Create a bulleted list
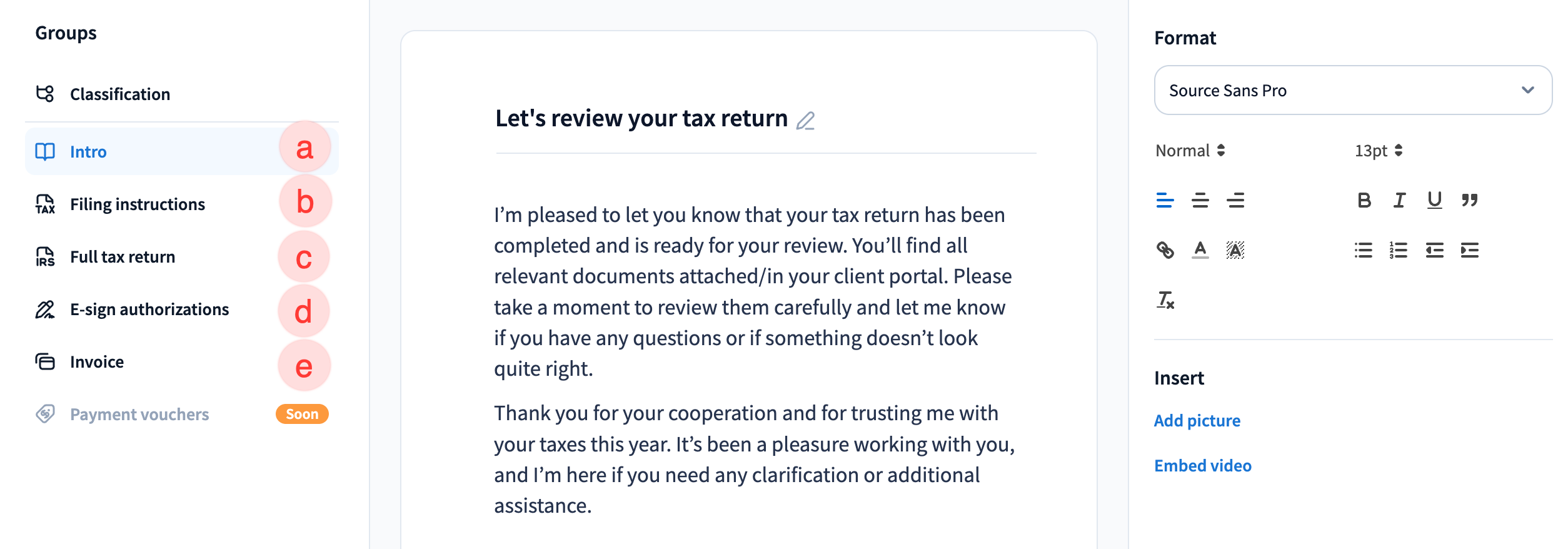The image size is (1568, 549). pyautogui.click(x=1364, y=250)
